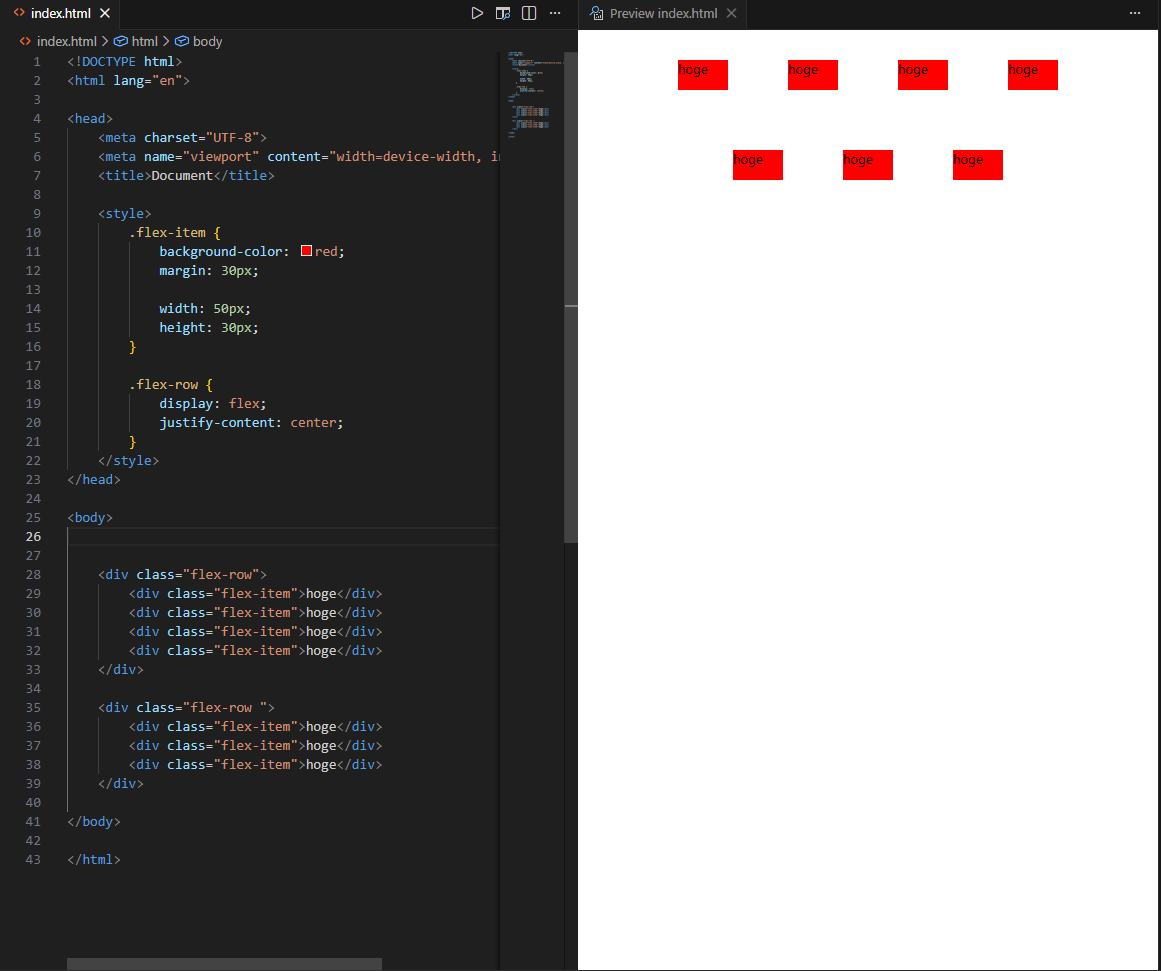Click the Run play icon in editor toolbar
This screenshot has width=1161, height=971.
(477, 13)
